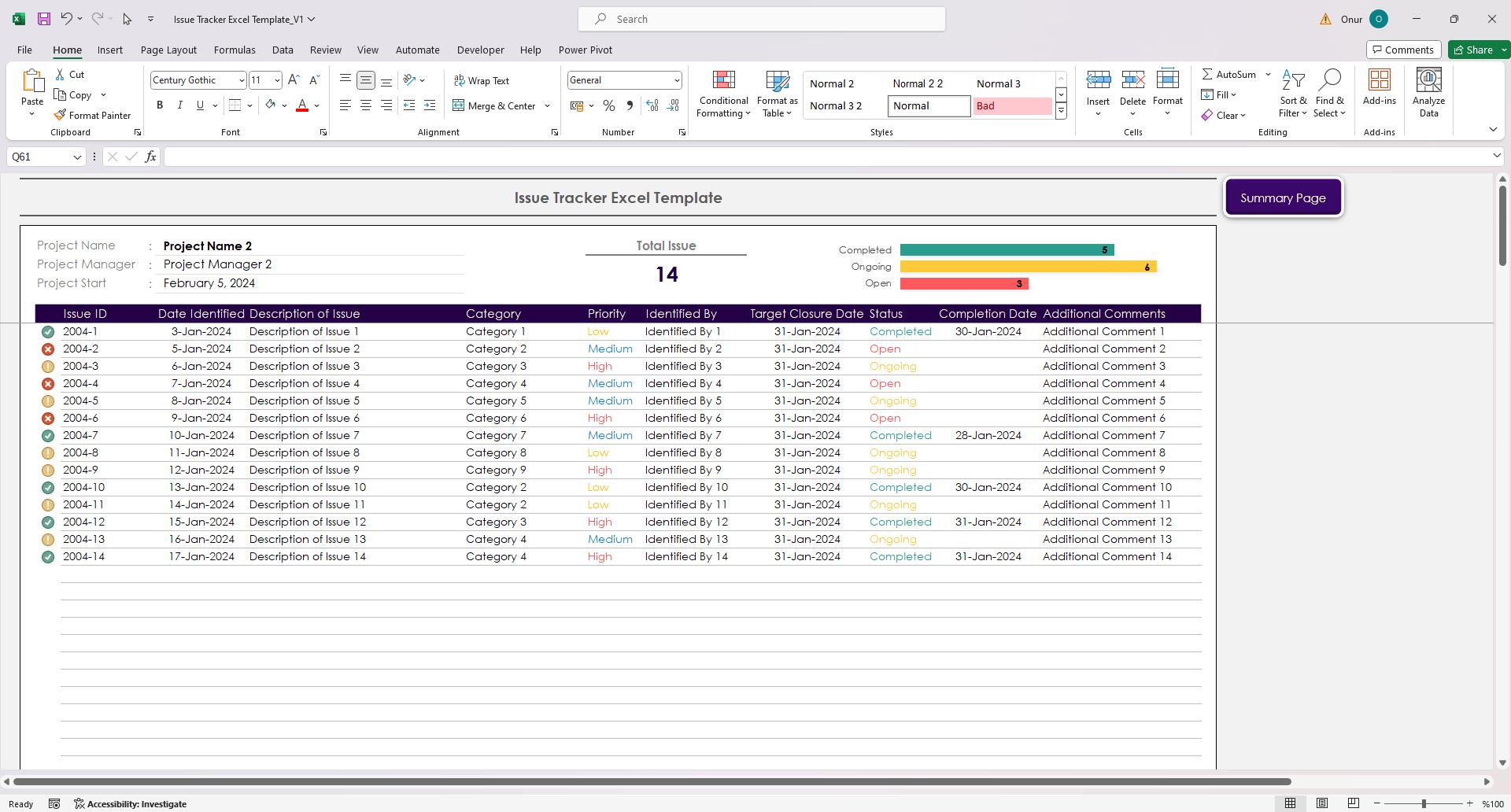This screenshot has height=812, width=1511.
Task: Switch to Page Break Preview view
Action: coord(1354,803)
